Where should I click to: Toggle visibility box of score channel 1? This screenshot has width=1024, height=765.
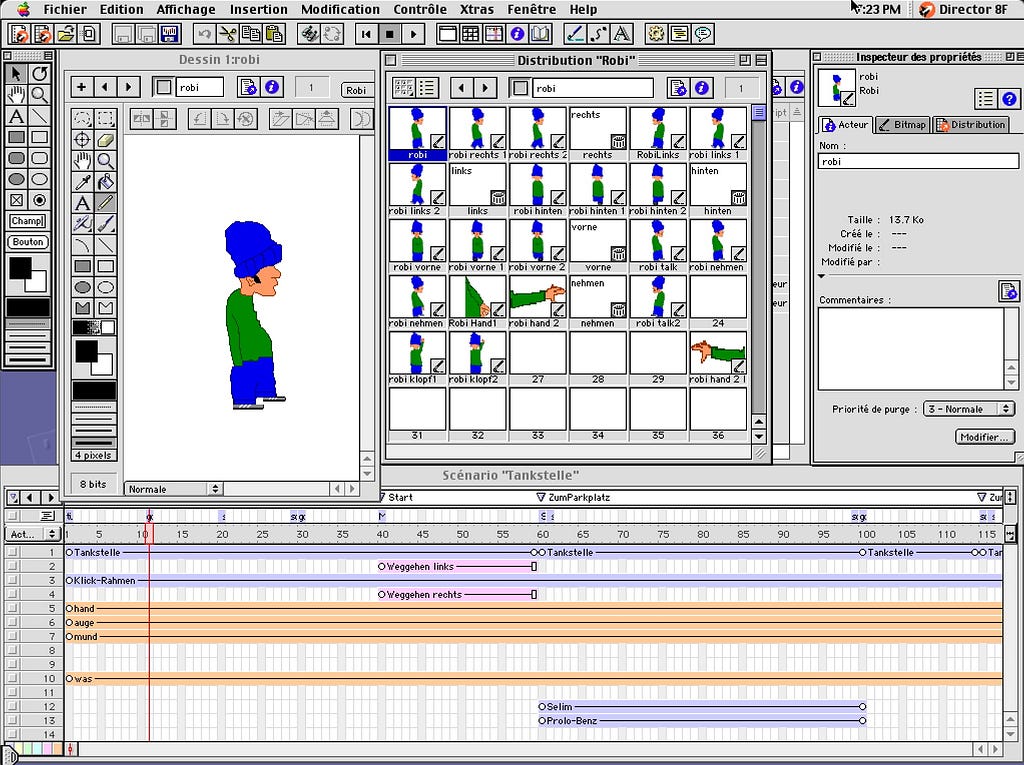click(x=12, y=552)
